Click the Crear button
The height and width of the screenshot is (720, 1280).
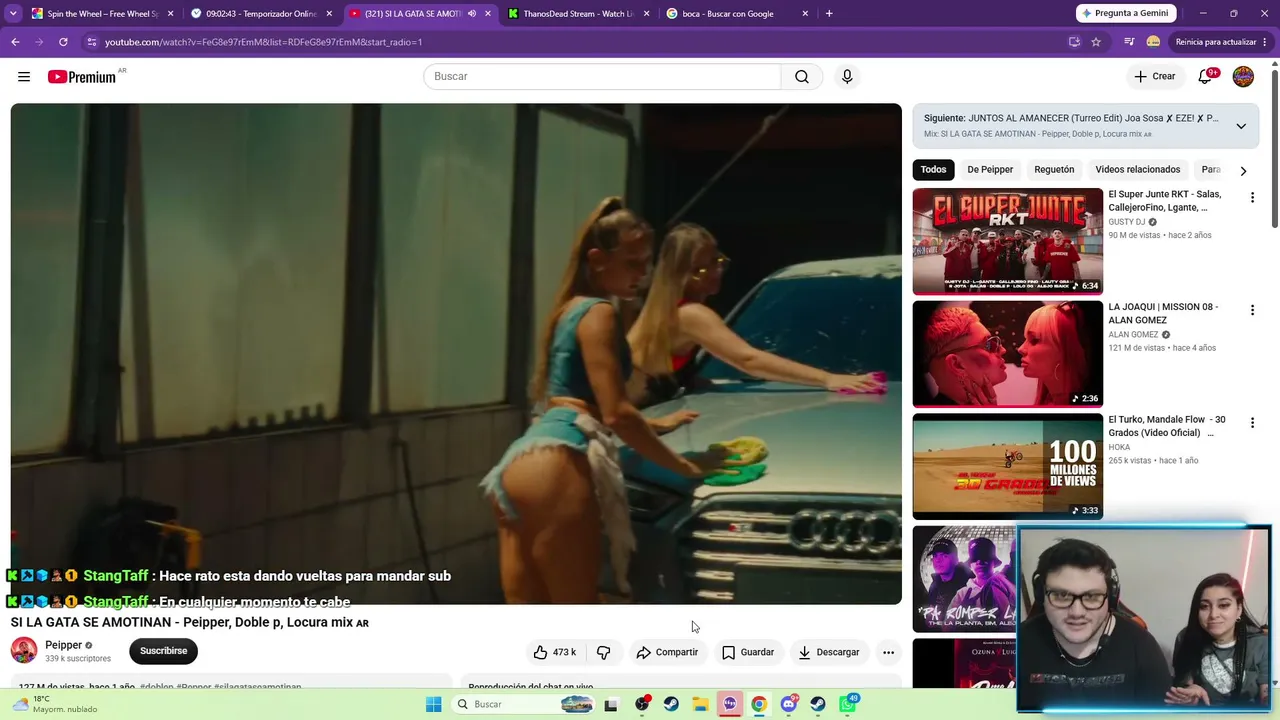pos(1155,77)
